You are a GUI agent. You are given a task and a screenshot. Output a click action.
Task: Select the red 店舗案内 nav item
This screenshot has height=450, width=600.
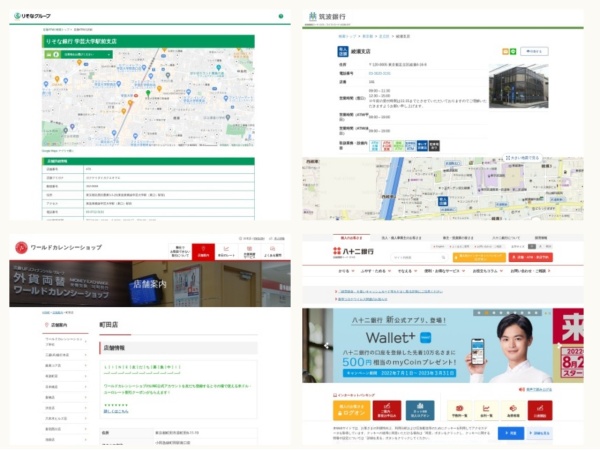[203, 252]
